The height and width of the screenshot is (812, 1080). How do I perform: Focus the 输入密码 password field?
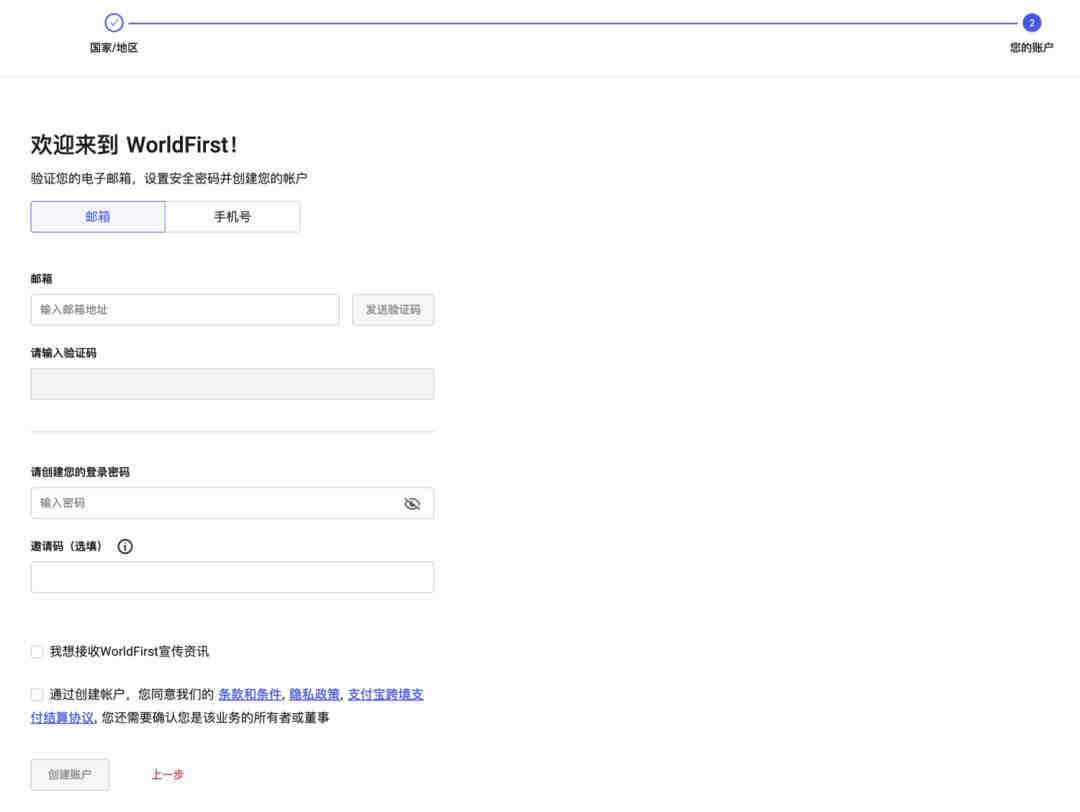(x=232, y=503)
